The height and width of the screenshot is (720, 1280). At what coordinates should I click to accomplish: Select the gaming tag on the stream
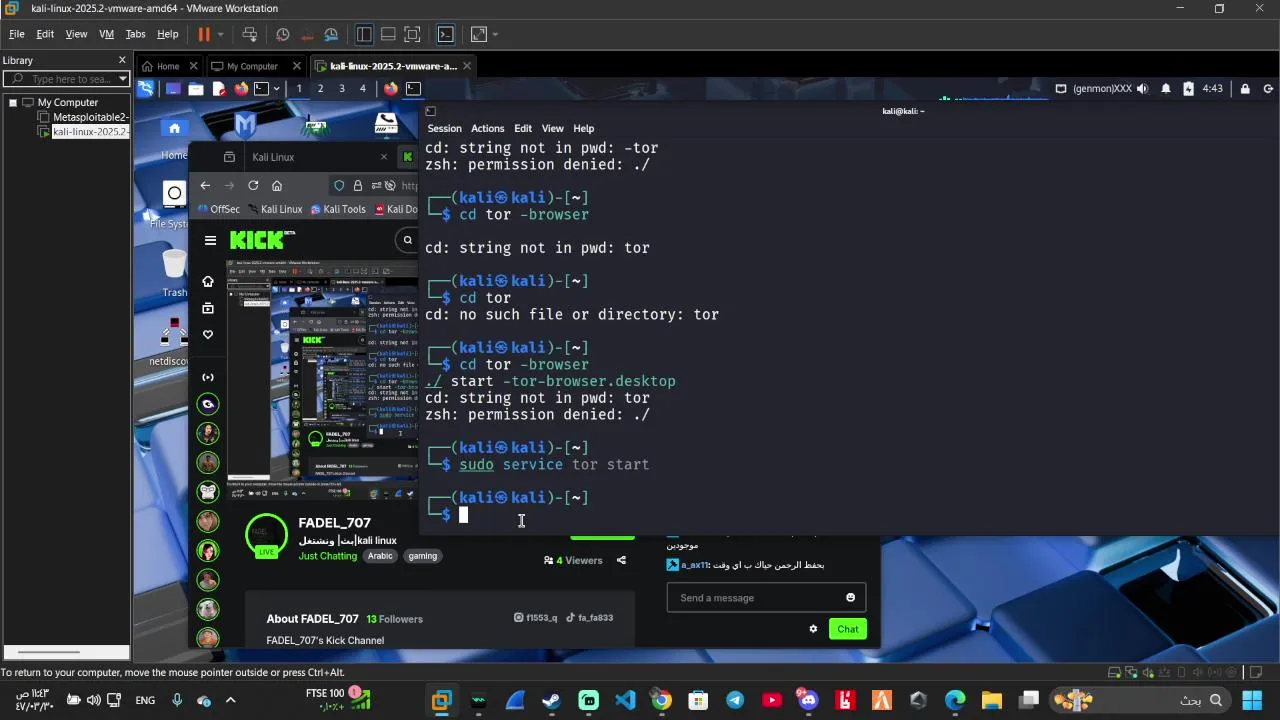coord(422,556)
